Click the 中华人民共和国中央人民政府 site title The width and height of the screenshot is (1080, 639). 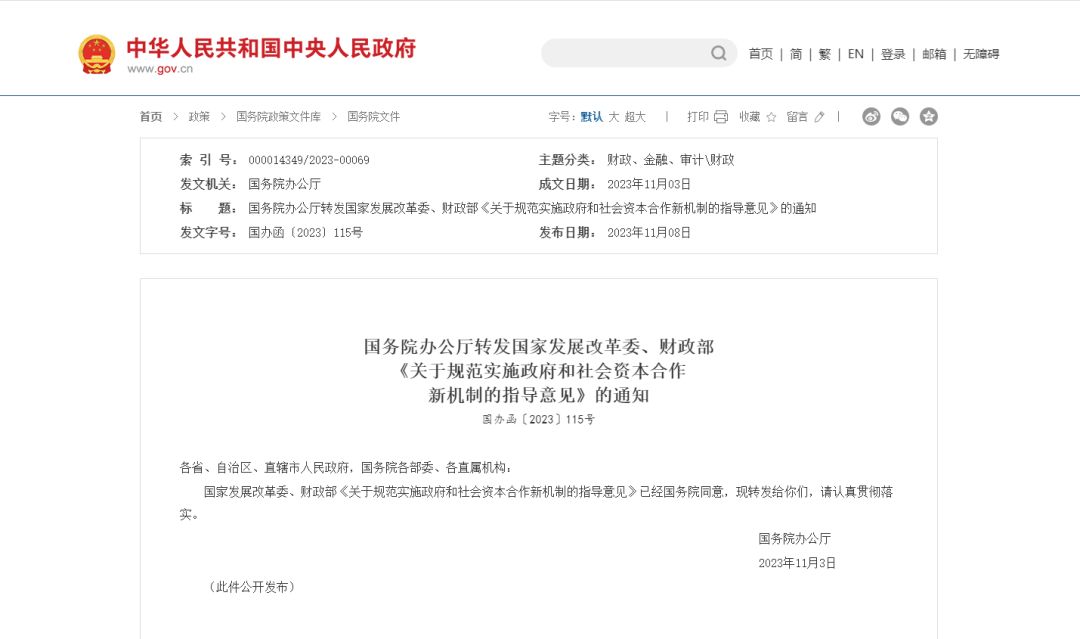[271, 48]
